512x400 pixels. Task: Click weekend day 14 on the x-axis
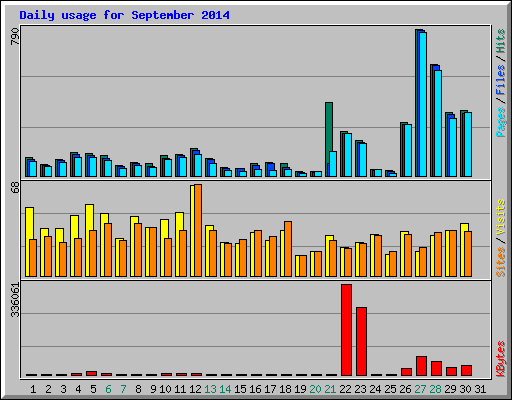pos(225,389)
